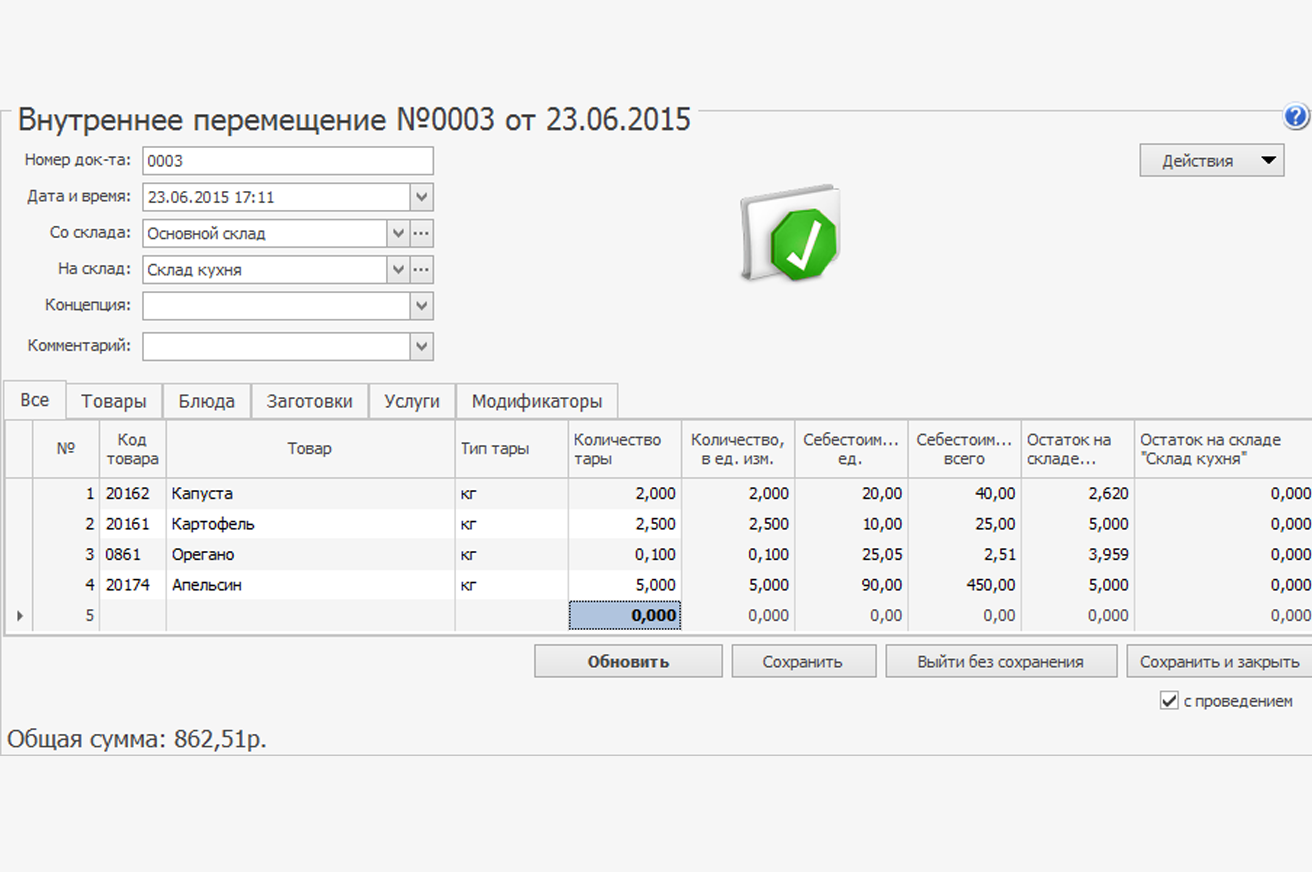Expand the Концепция dropdown arrow

[x=422, y=306]
